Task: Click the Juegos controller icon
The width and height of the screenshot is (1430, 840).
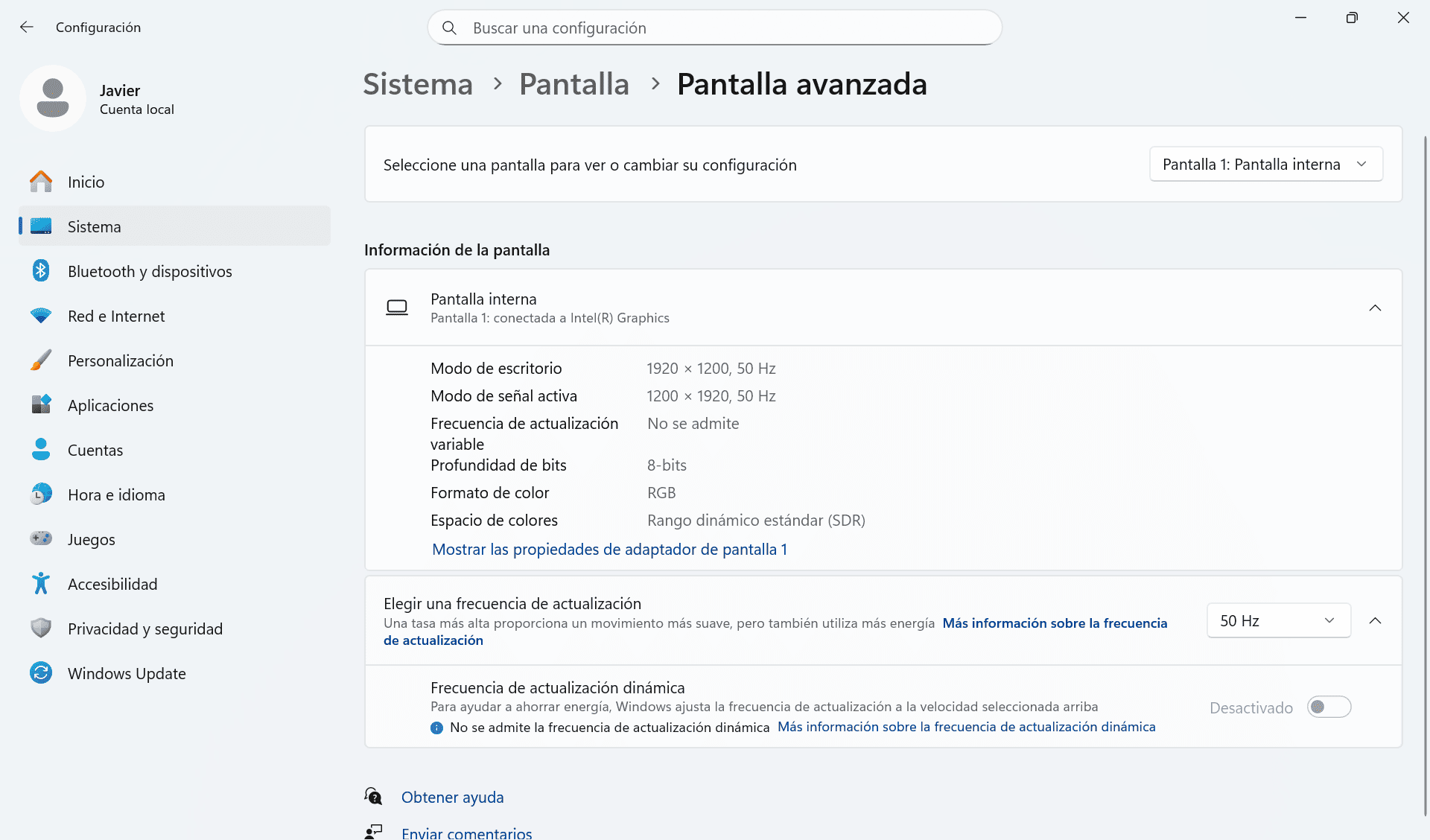Action: coord(41,538)
